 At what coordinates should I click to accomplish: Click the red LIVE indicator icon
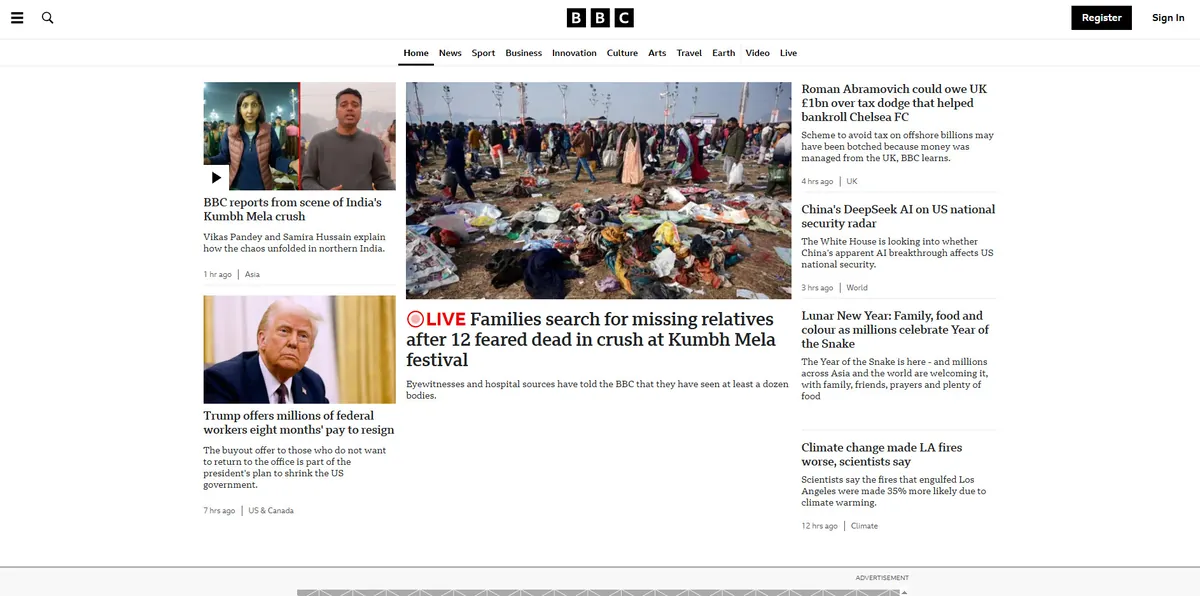pyautogui.click(x=415, y=319)
